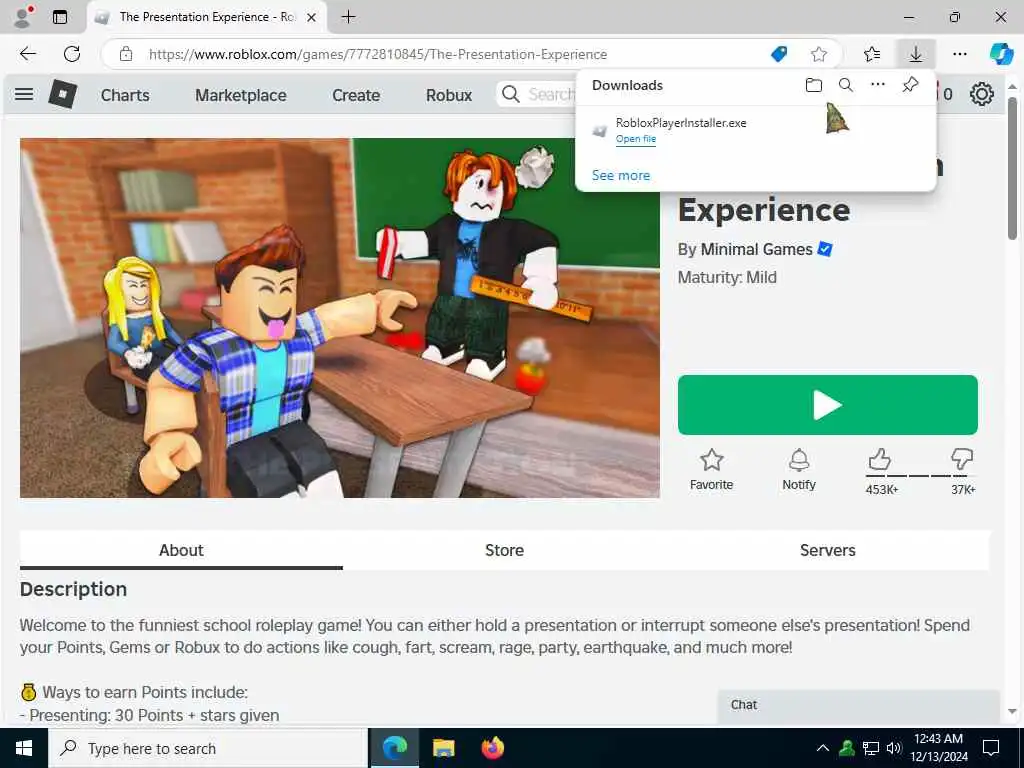Click the shopping price tag icon

click(x=779, y=54)
